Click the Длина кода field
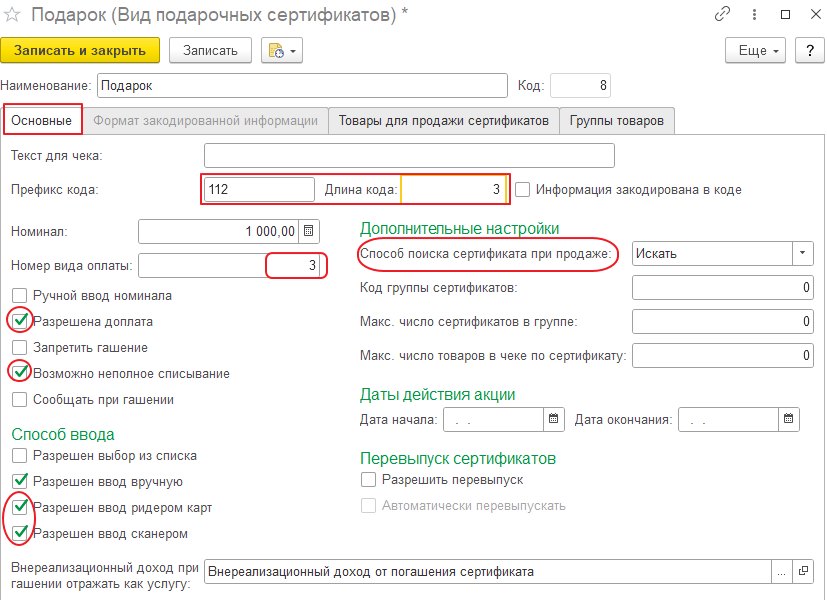 point(453,189)
